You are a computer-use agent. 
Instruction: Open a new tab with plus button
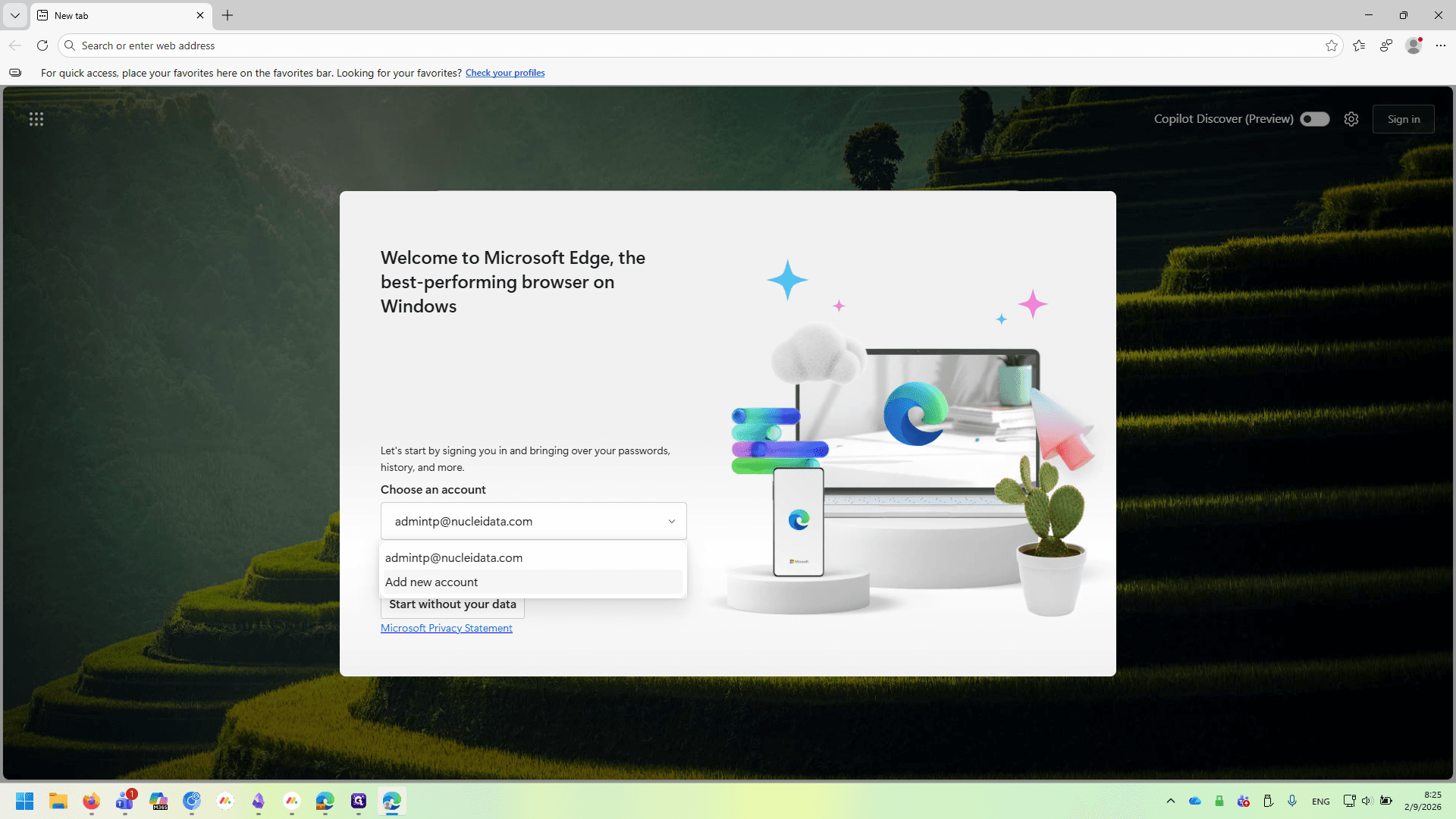(227, 15)
